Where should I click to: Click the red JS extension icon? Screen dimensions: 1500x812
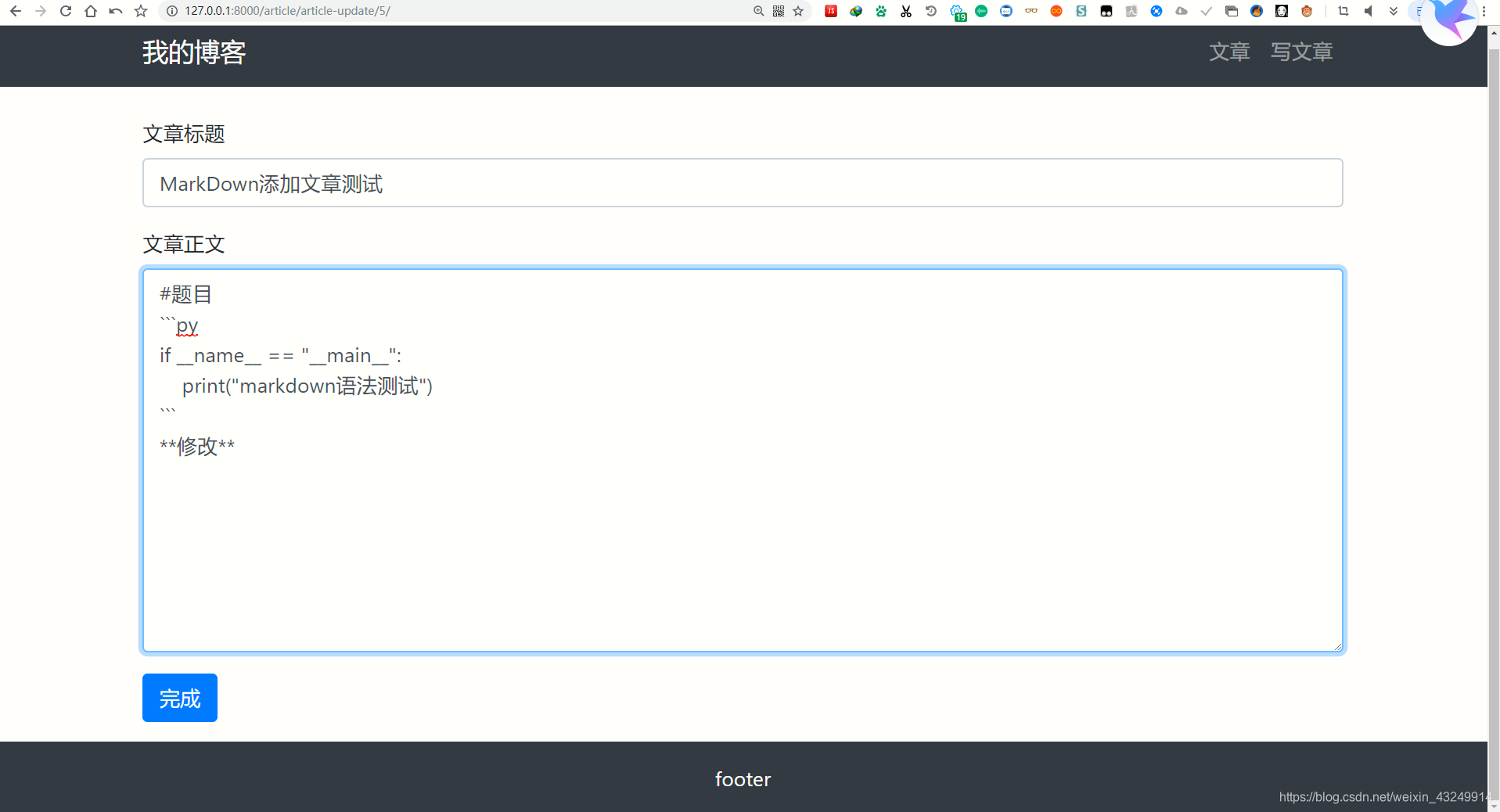pyautogui.click(x=831, y=11)
